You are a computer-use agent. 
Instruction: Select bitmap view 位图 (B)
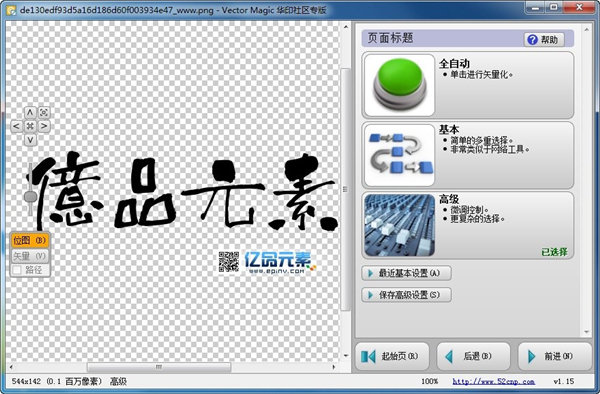pos(30,241)
